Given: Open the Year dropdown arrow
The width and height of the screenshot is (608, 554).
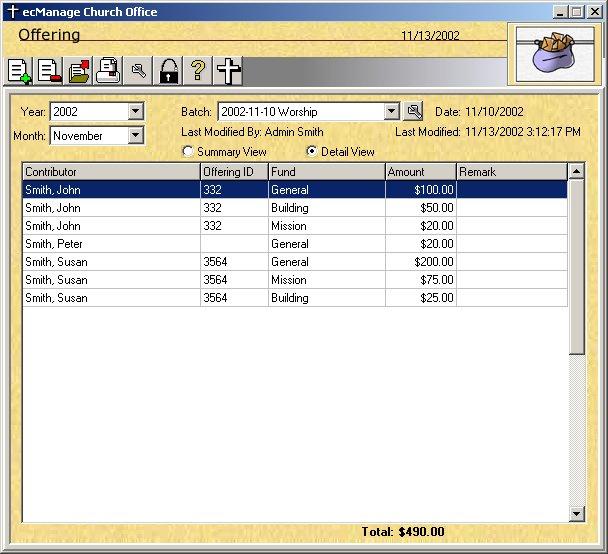Looking at the screenshot, I should (135, 112).
